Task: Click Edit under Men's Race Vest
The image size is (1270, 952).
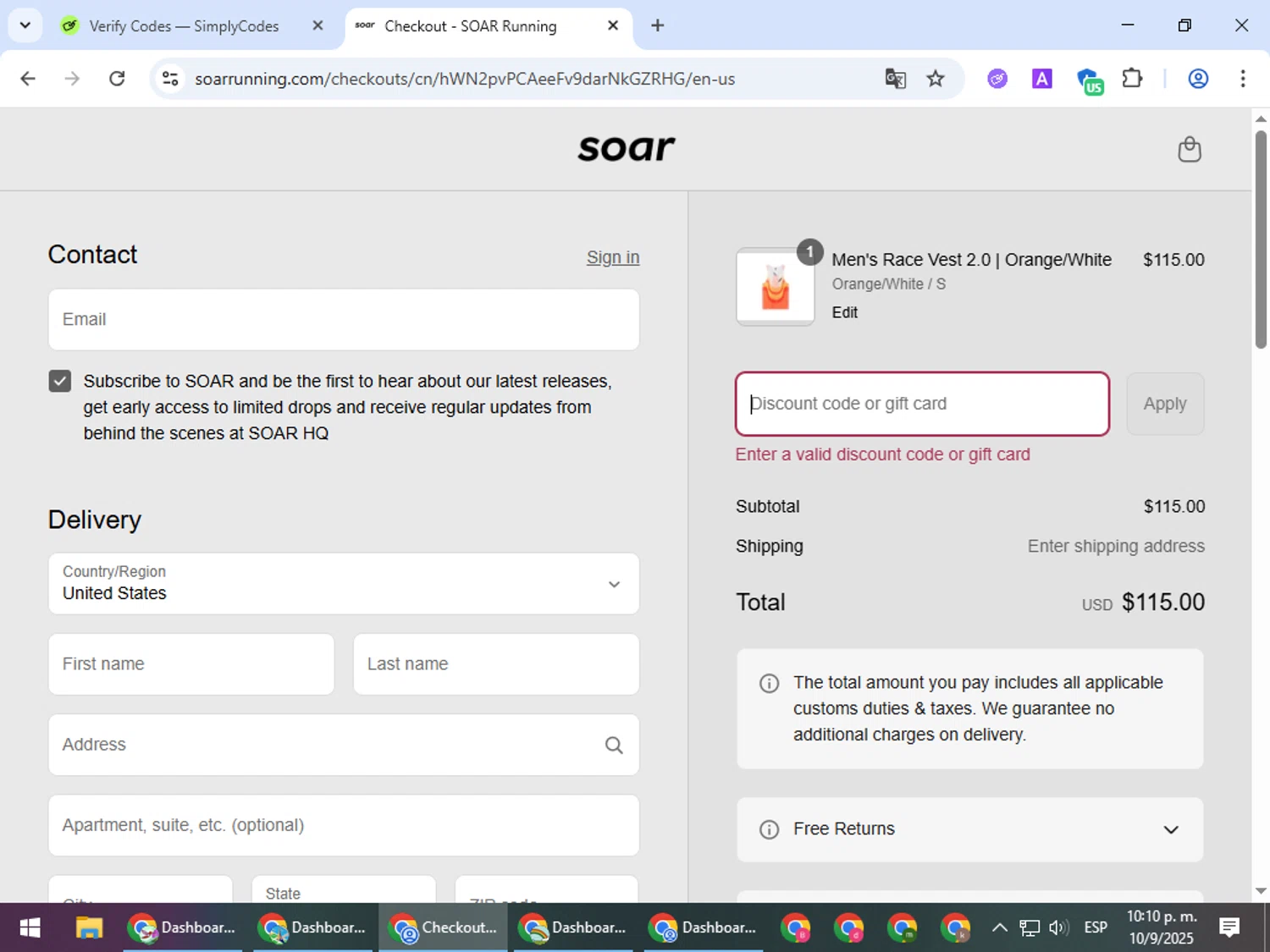Action: [844, 312]
